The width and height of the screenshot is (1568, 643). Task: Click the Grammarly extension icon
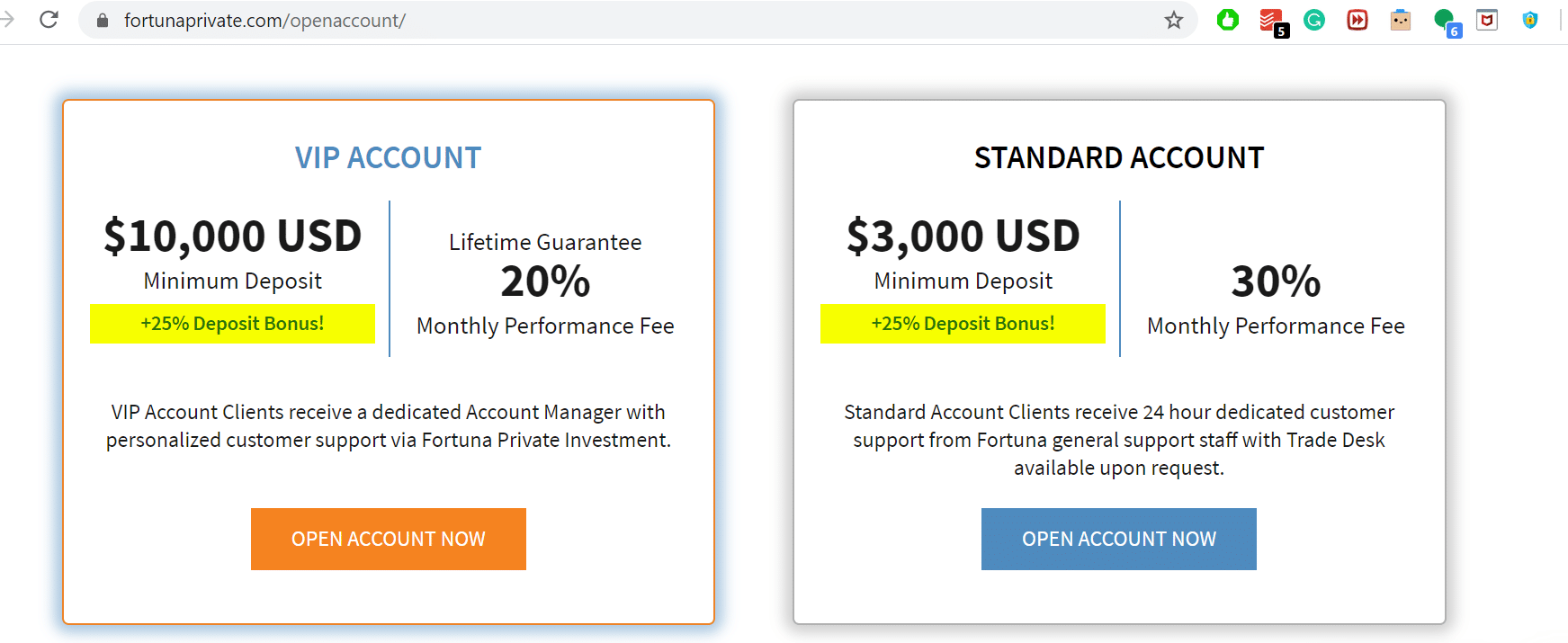(1314, 20)
